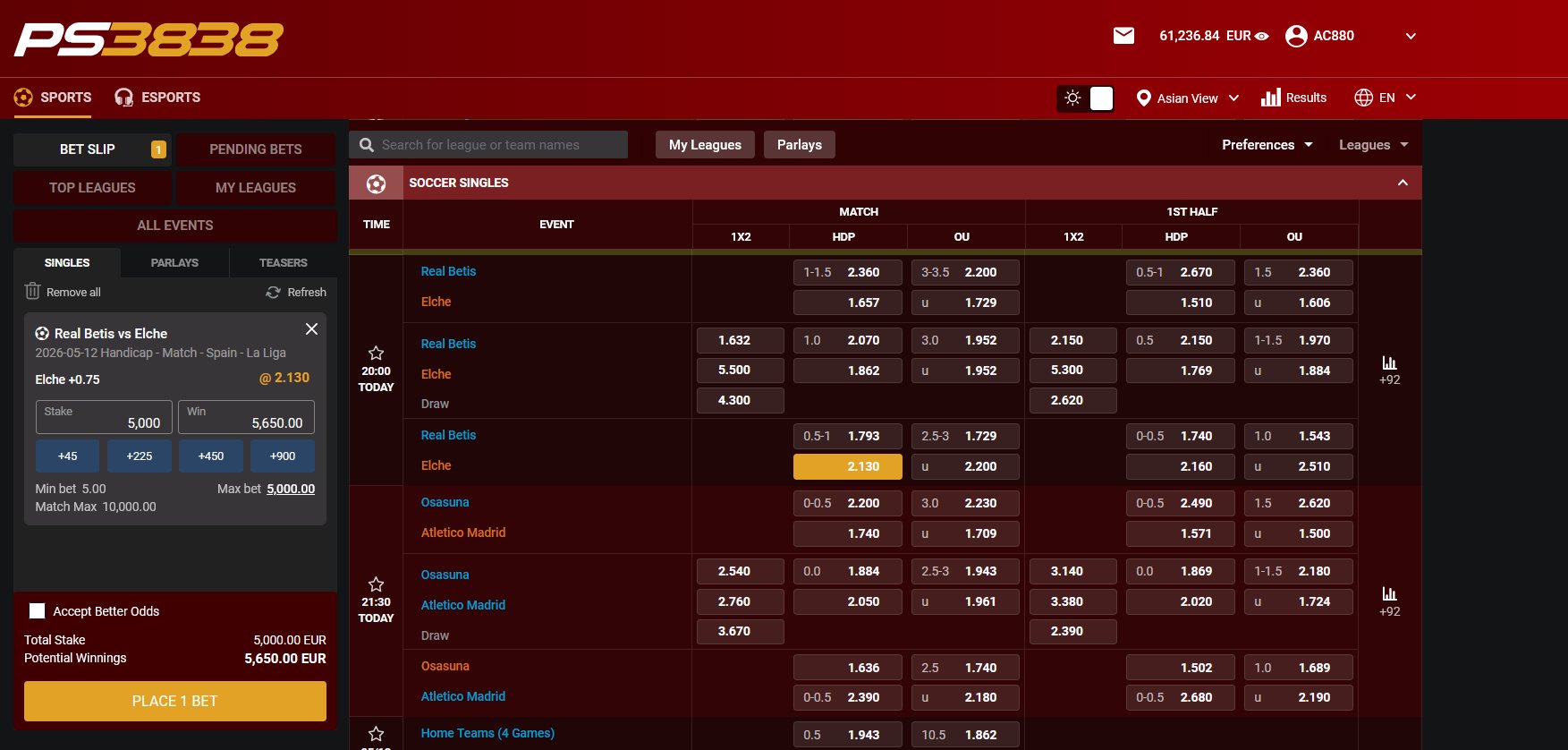Click the Refresh icon in bet slip
This screenshot has width=1568, height=750.
coord(274,292)
